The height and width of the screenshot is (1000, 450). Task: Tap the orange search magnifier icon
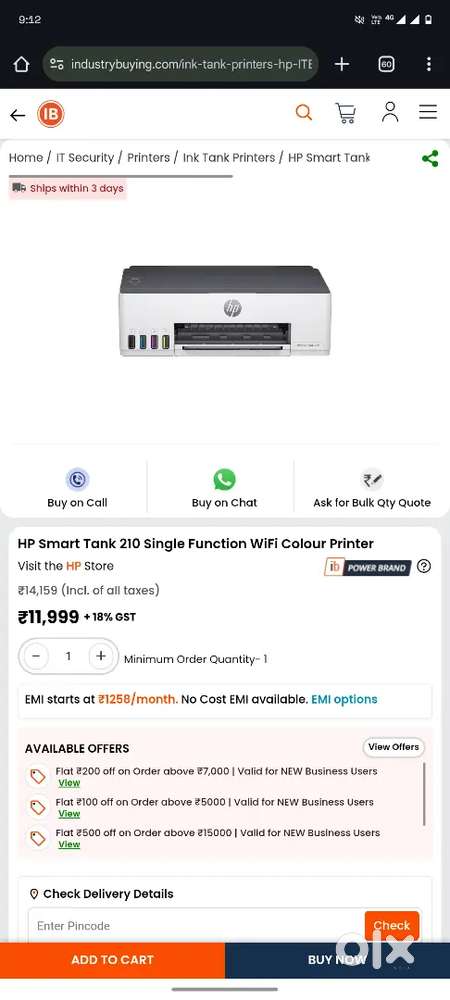(x=304, y=113)
